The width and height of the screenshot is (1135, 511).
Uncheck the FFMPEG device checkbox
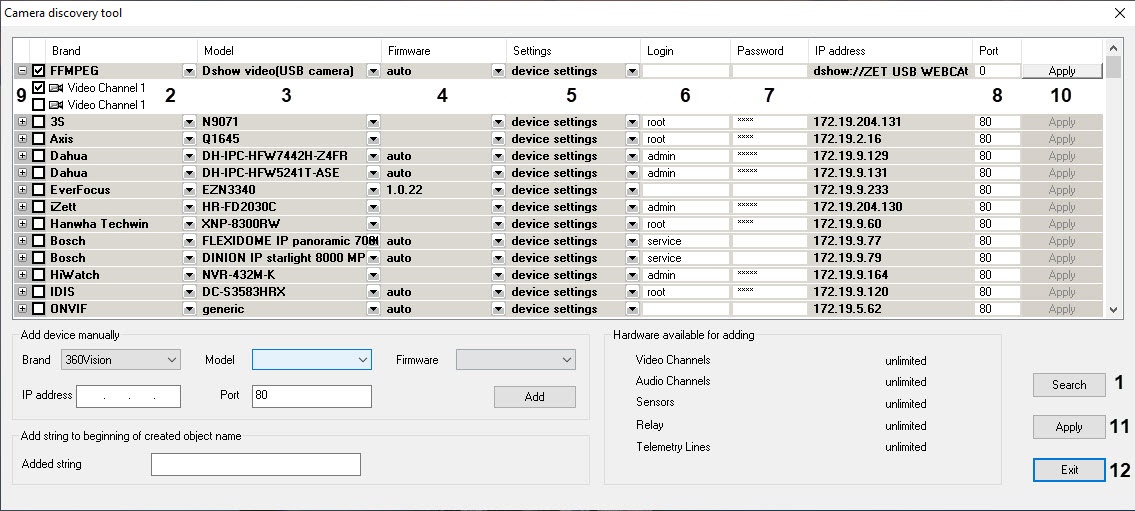[39, 71]
